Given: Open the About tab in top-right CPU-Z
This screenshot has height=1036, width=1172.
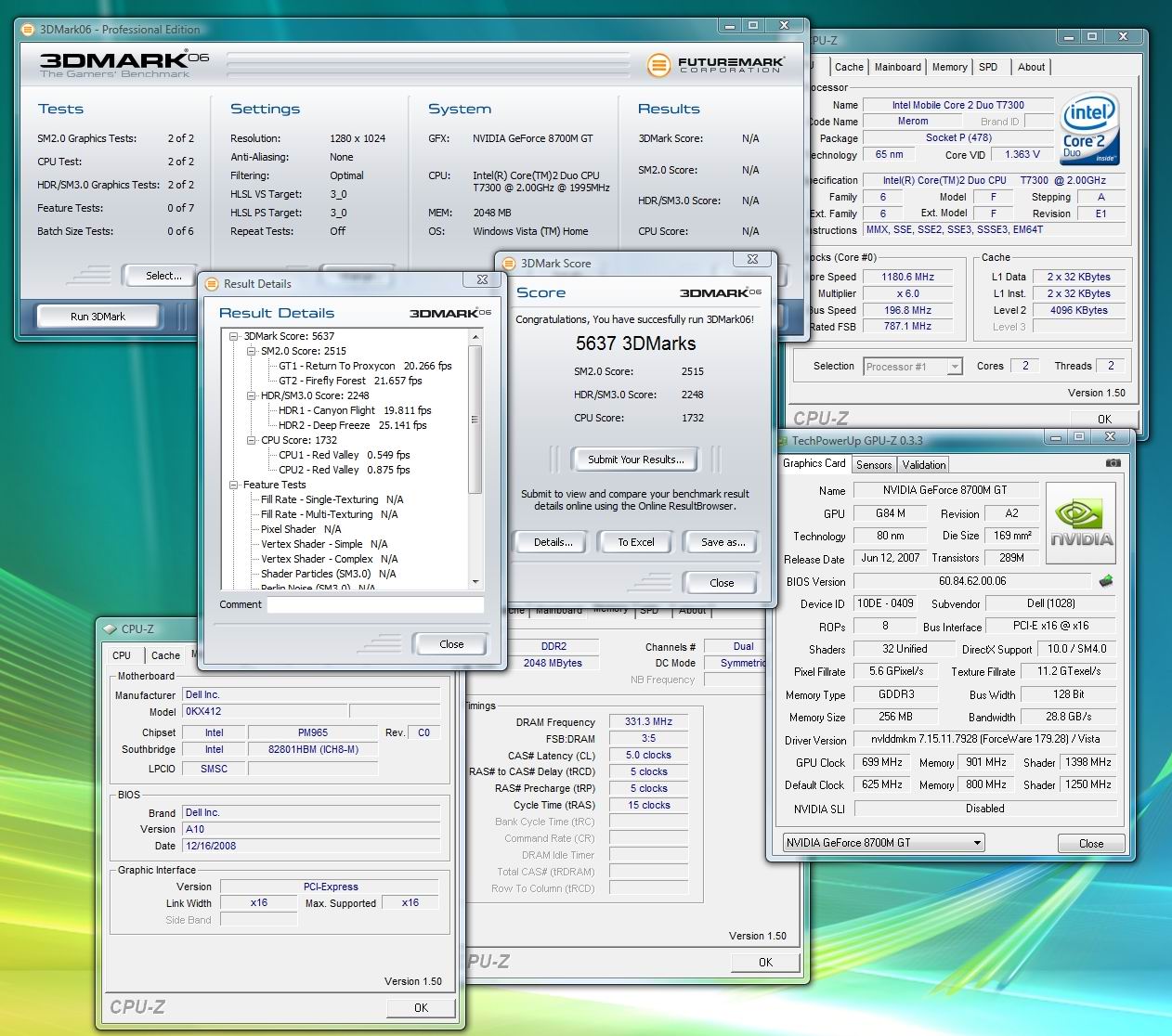Looking at the screenshot, I should click(x=1032, y=67).
